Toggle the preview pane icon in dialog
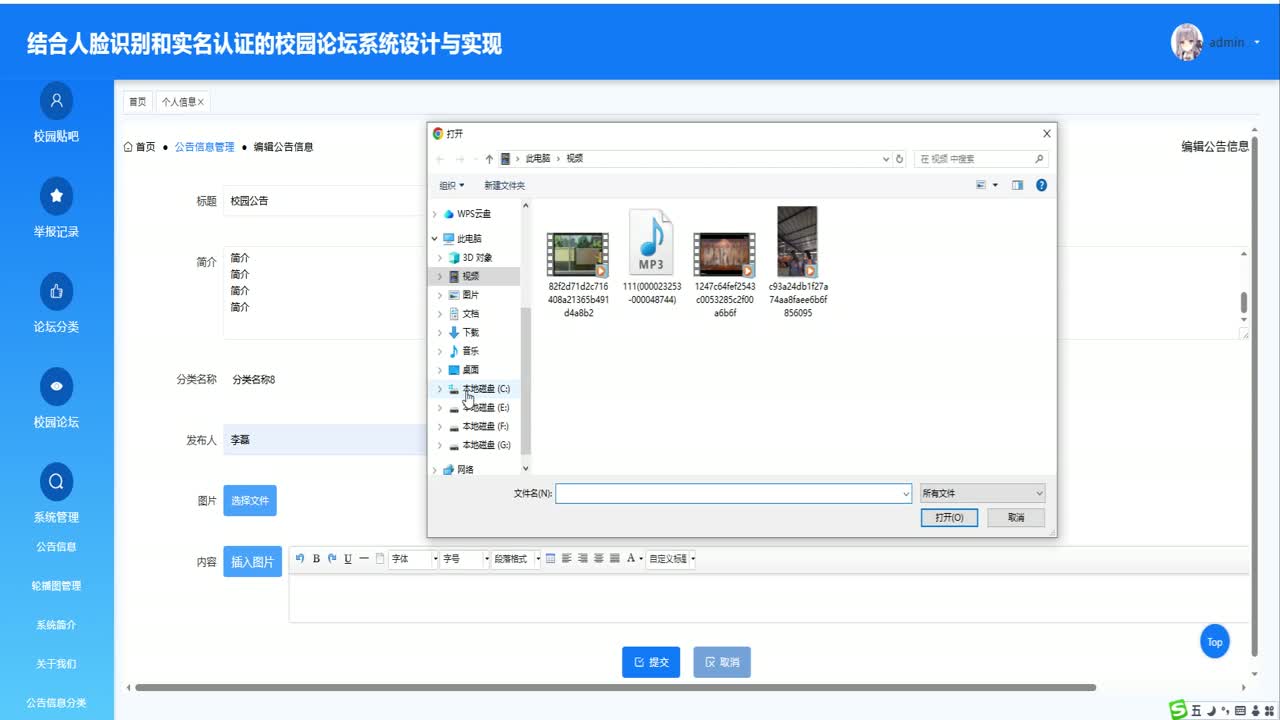The height and width of the screenshot is (720, 1280). tap(1017, 185)
